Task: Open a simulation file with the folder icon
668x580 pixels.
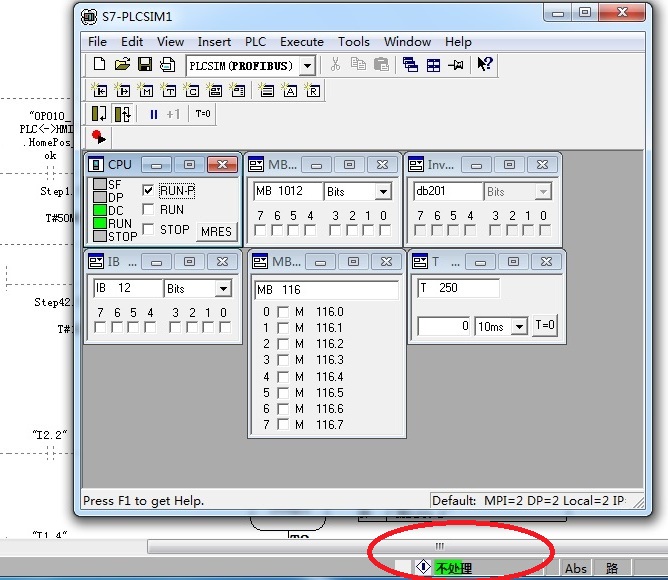Action: click(x=122, y=64)
